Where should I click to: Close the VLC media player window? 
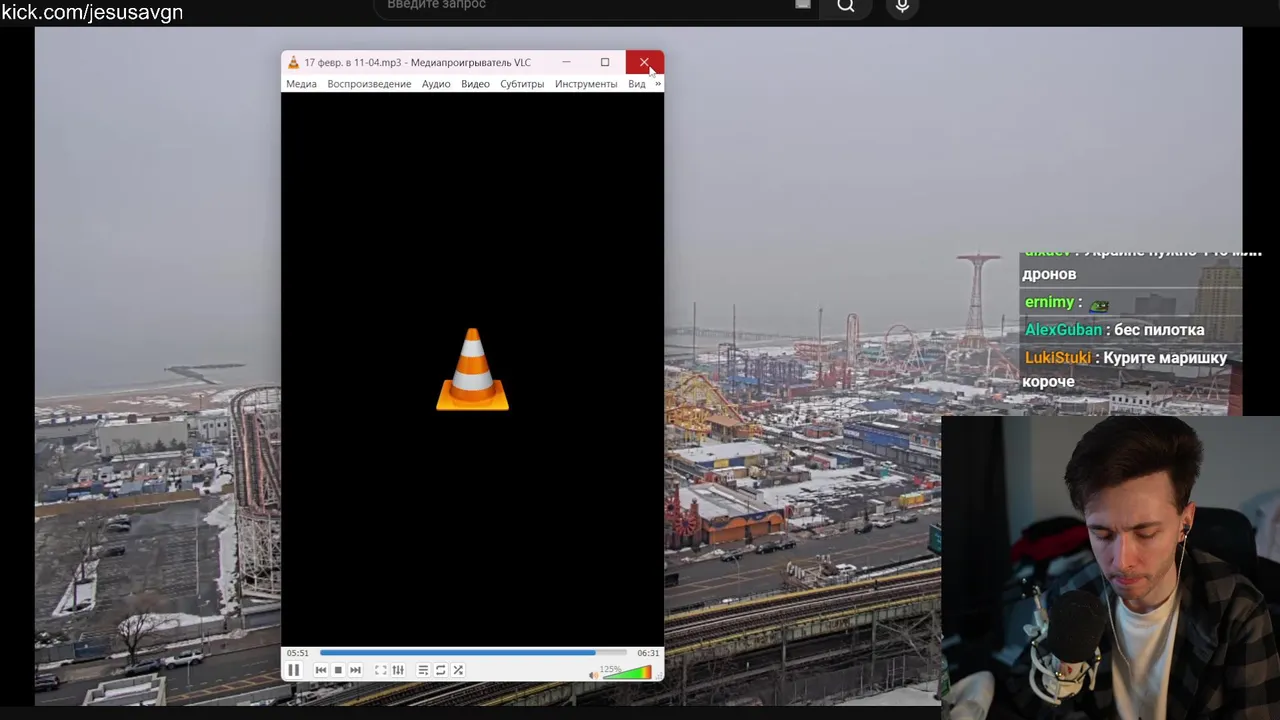644,62
